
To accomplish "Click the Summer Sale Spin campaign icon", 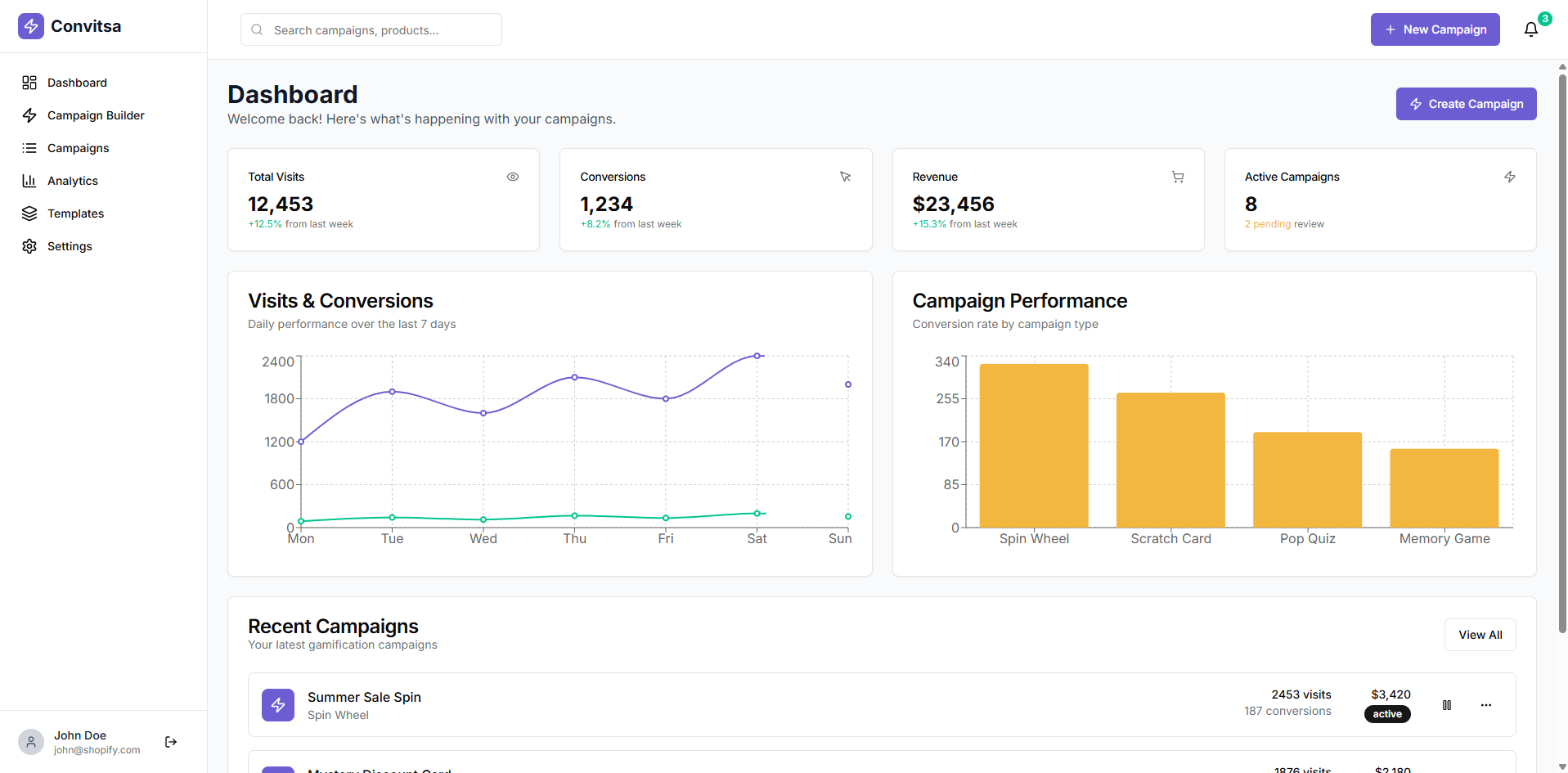I will coord(278,705).
